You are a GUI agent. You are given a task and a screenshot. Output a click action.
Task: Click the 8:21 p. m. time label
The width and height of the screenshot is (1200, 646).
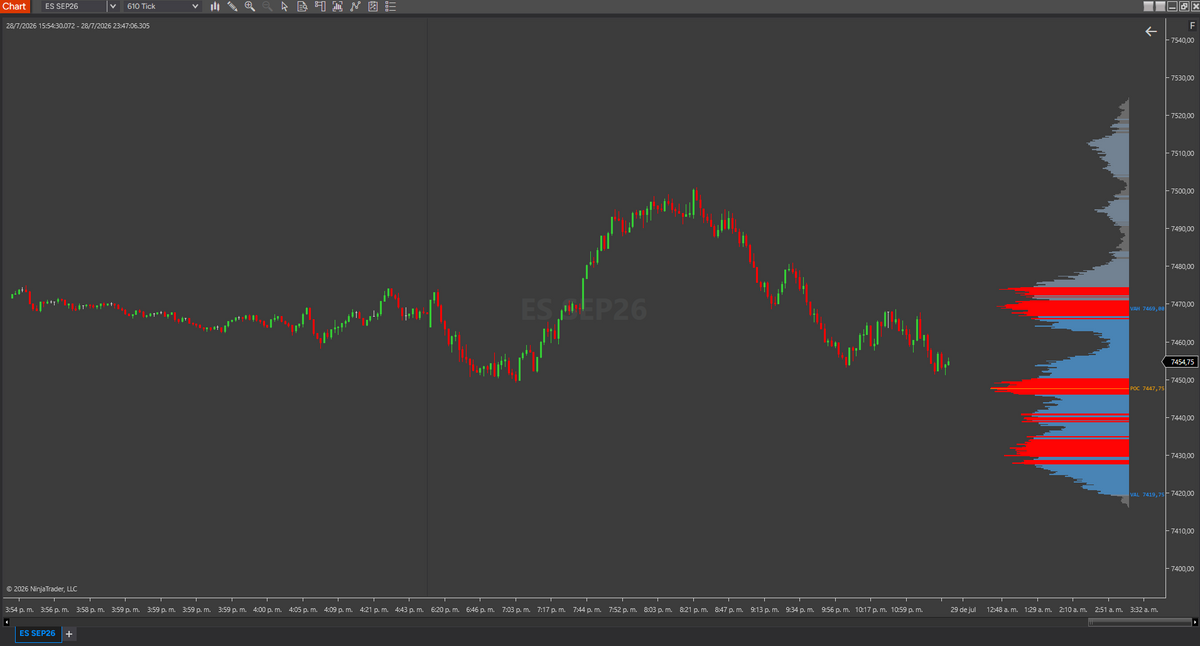coord(694,609)
